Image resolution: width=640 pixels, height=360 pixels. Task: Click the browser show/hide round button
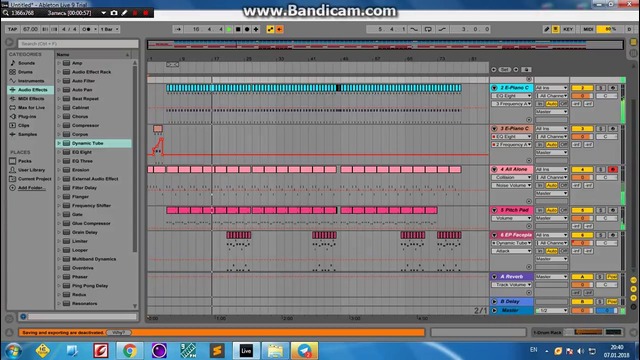(x=9, y=42)
